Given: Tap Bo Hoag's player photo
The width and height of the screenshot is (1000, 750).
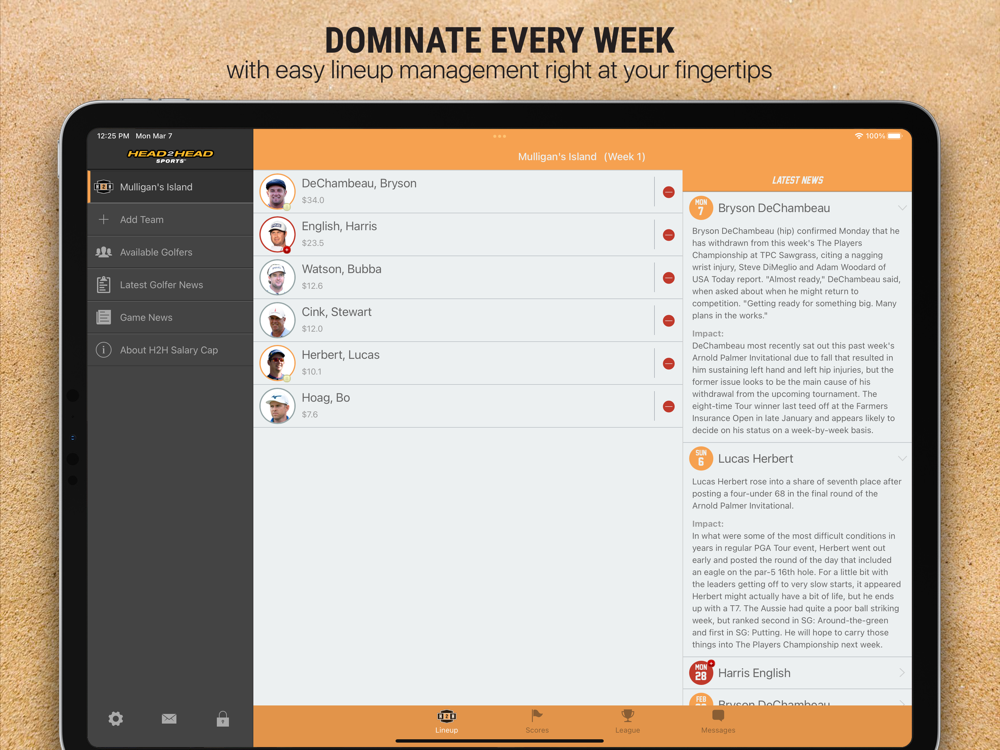Looking at the screenshot, I should pos(277,406).
